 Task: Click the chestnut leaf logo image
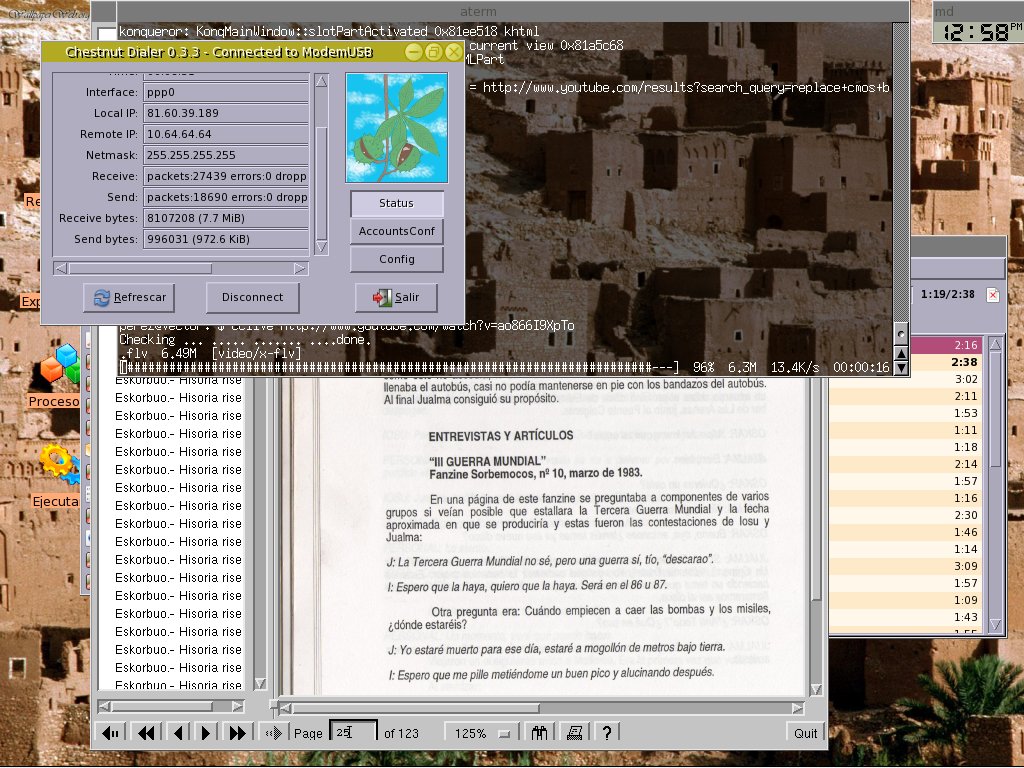[x=396, y=127]
